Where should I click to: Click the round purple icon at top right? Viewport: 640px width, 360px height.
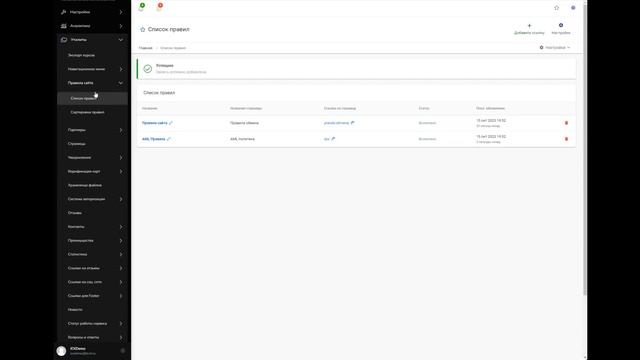573,8
